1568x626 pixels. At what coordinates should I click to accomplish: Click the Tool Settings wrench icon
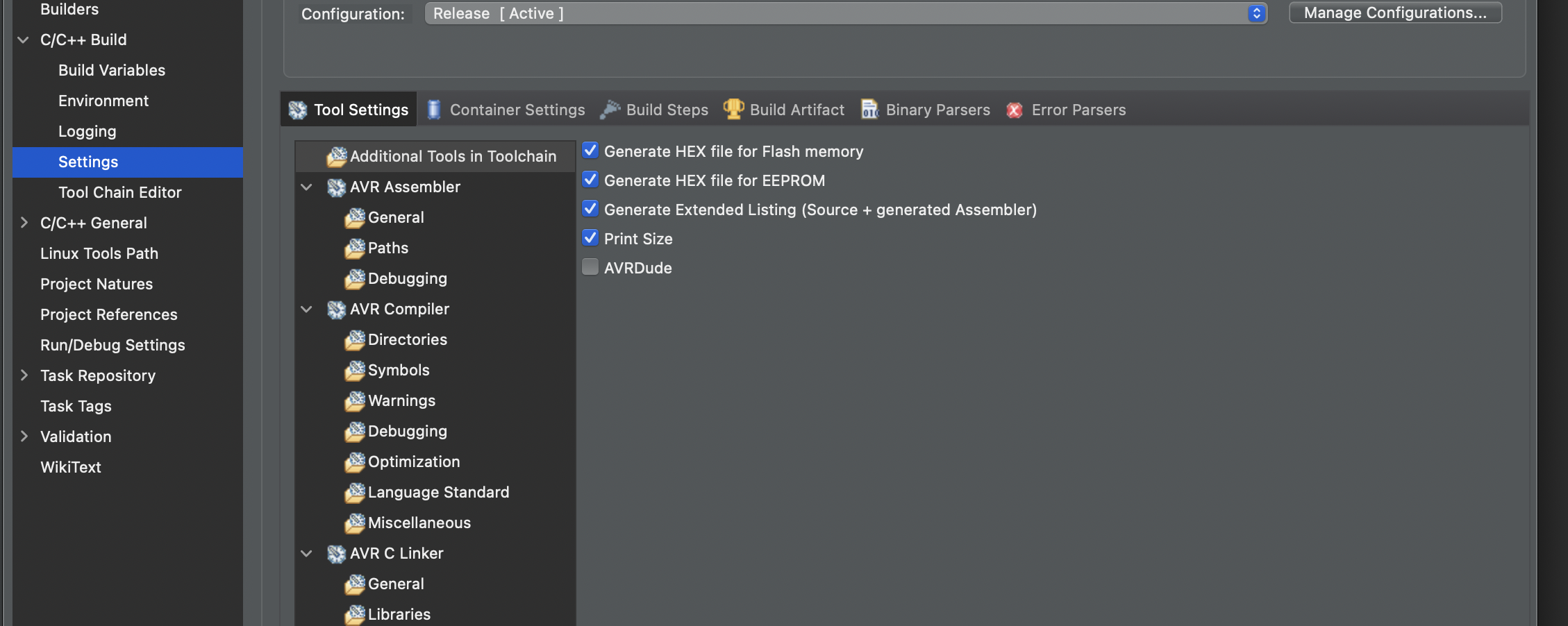tap(298, 109)
